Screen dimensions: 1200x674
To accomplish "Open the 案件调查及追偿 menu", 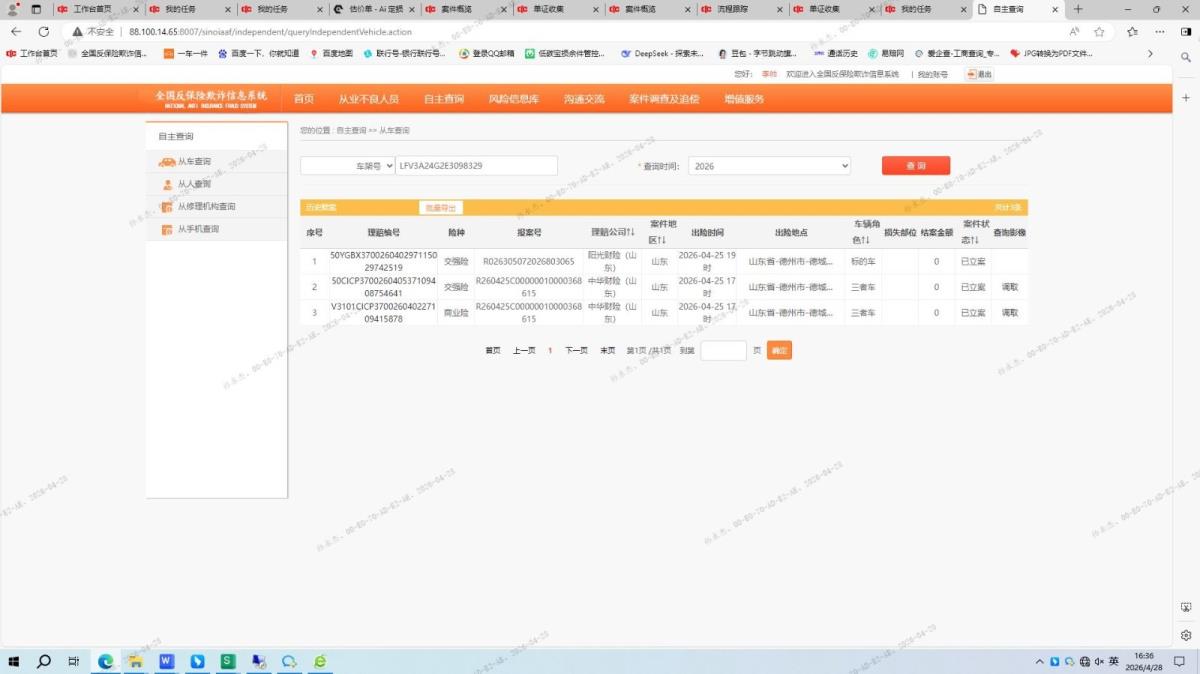I will coord(664,99).
